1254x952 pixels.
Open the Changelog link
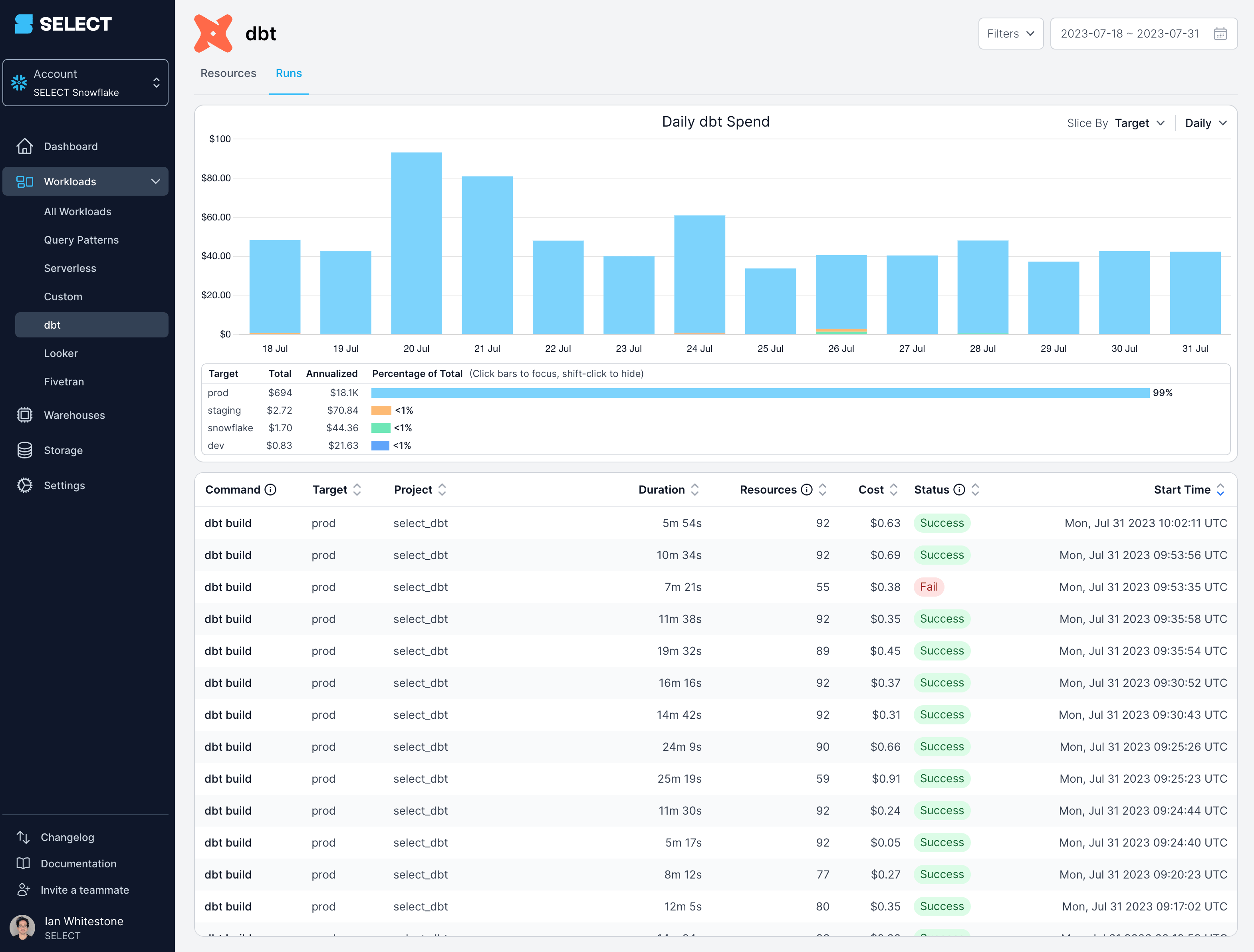pos(67,837)
